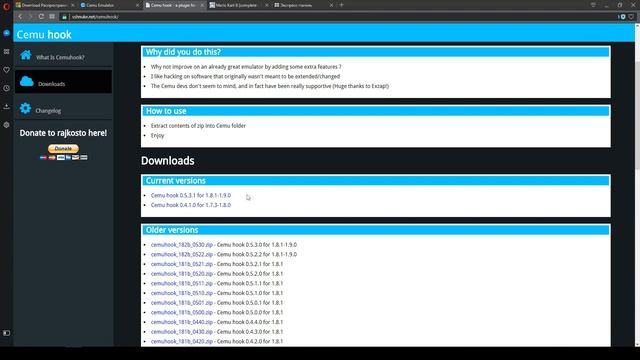Screen dimensions: 640x360
Task: Click the 'Older versions' section header
Action: pyautogui.click(x=376, y=230)
